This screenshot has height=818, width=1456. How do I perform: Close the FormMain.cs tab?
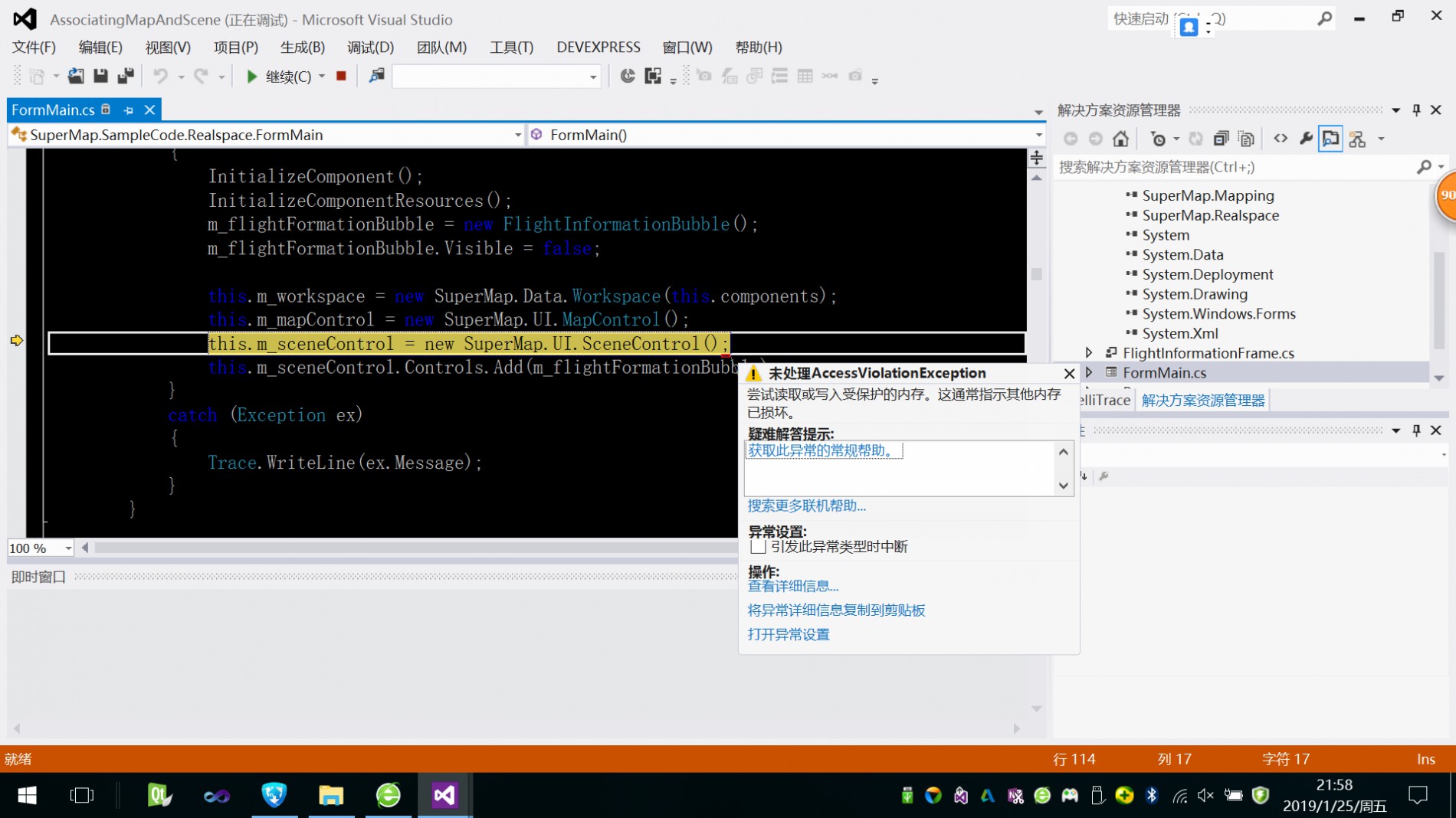pos(150,110)
